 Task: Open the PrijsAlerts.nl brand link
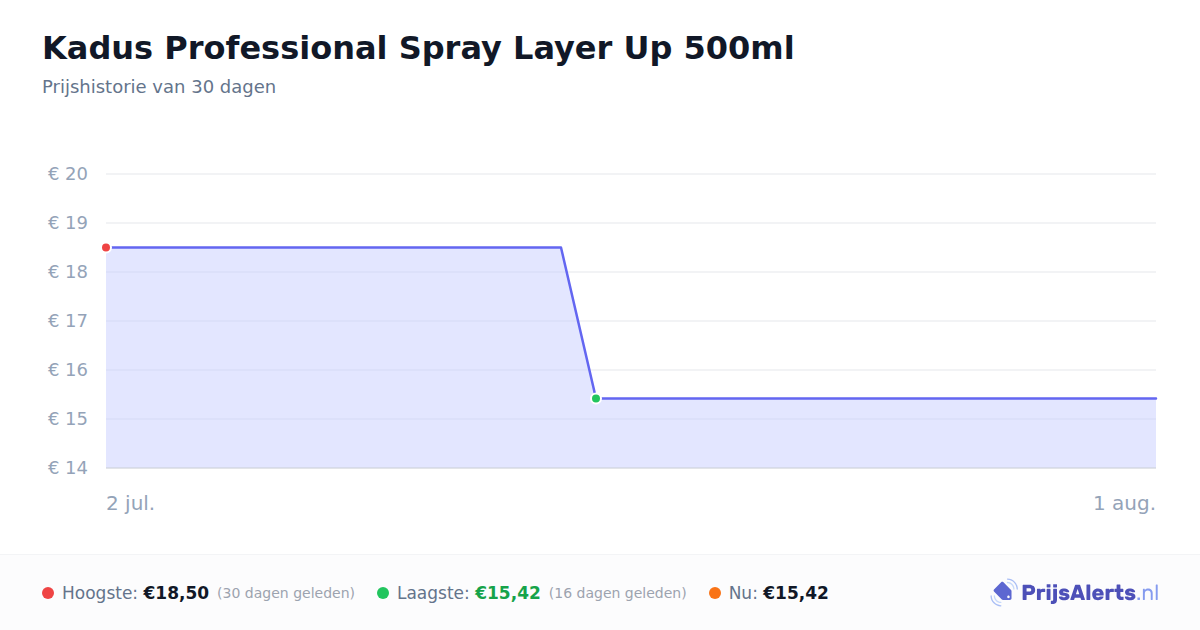click(1075, 593)
